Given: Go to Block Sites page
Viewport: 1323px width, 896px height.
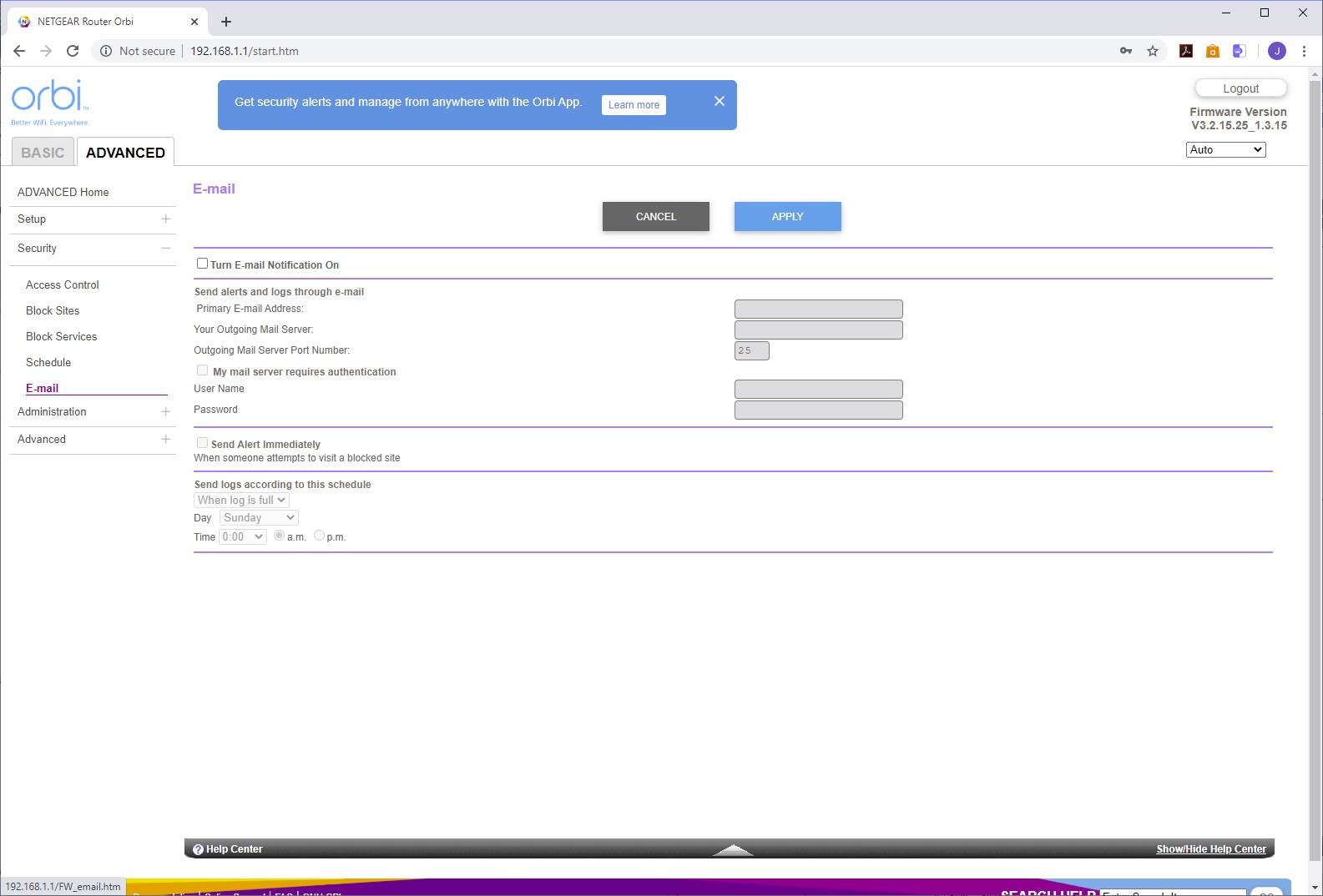Looking at the screenshot, I should (53, 310).
